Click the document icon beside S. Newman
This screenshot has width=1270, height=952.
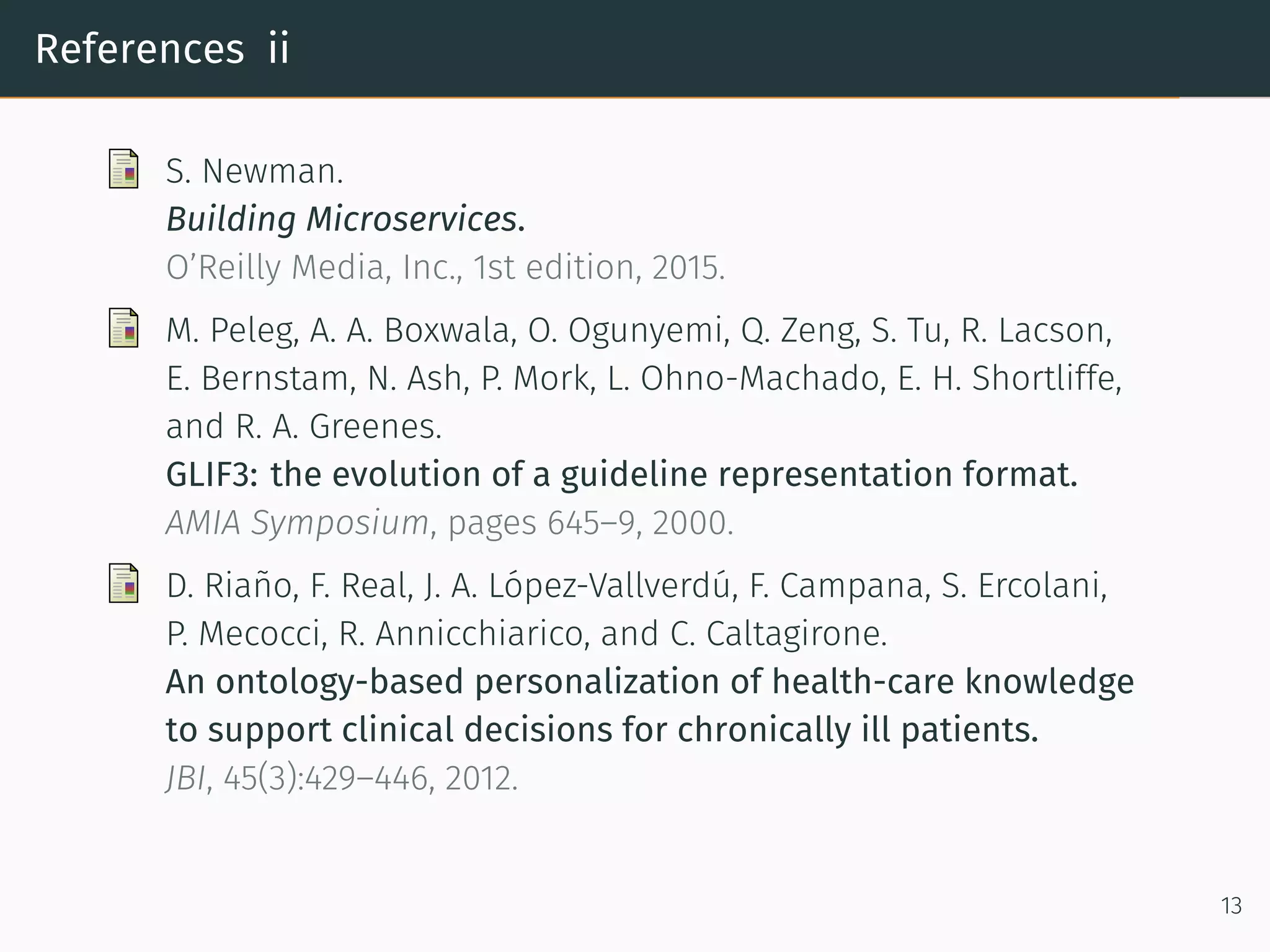click(x=123, y=169)
